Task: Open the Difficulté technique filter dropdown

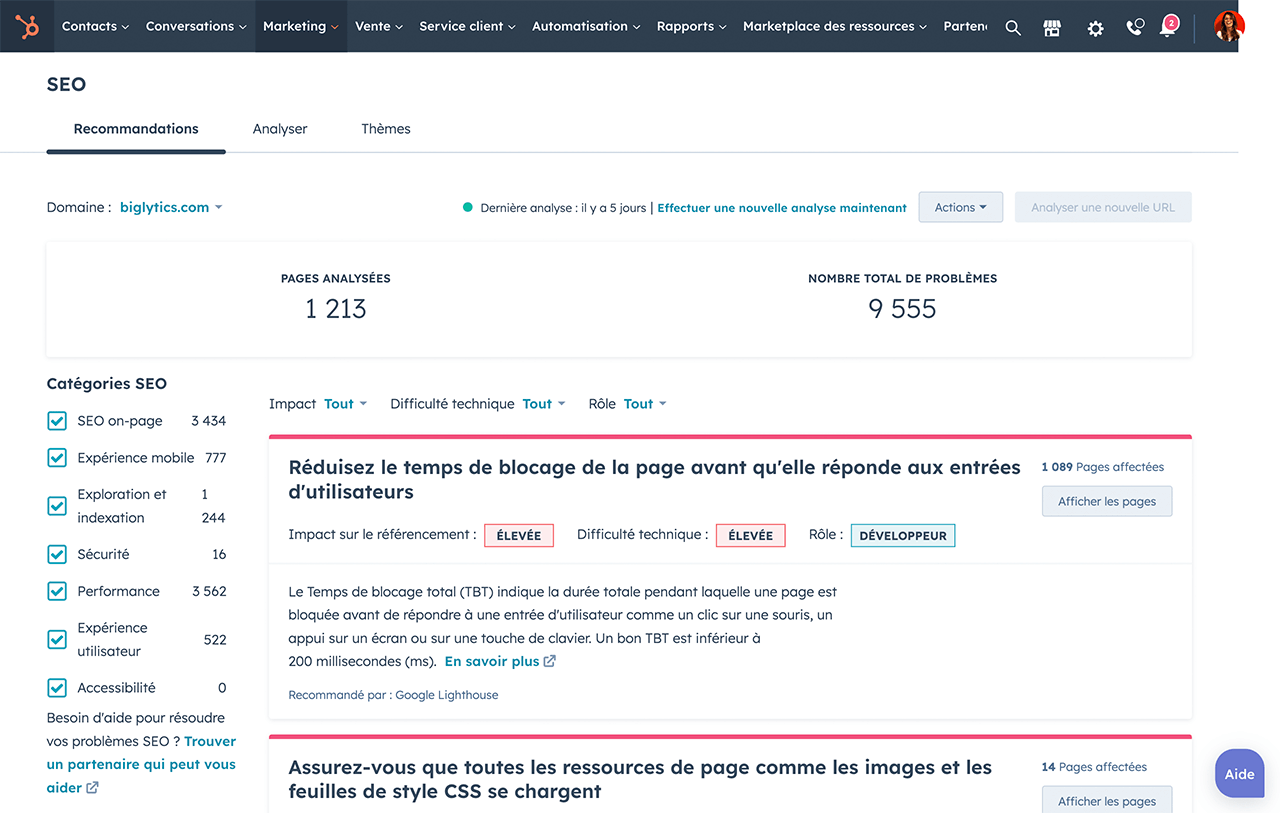Action: click(543, 404)
